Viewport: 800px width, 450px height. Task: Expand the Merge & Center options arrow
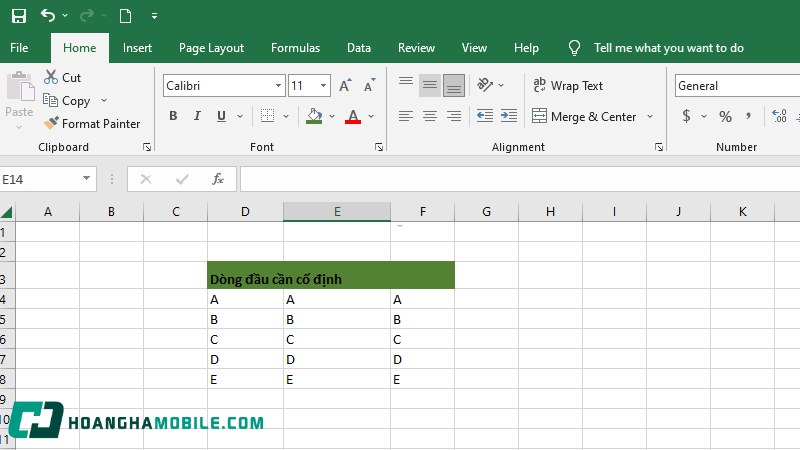650,116
